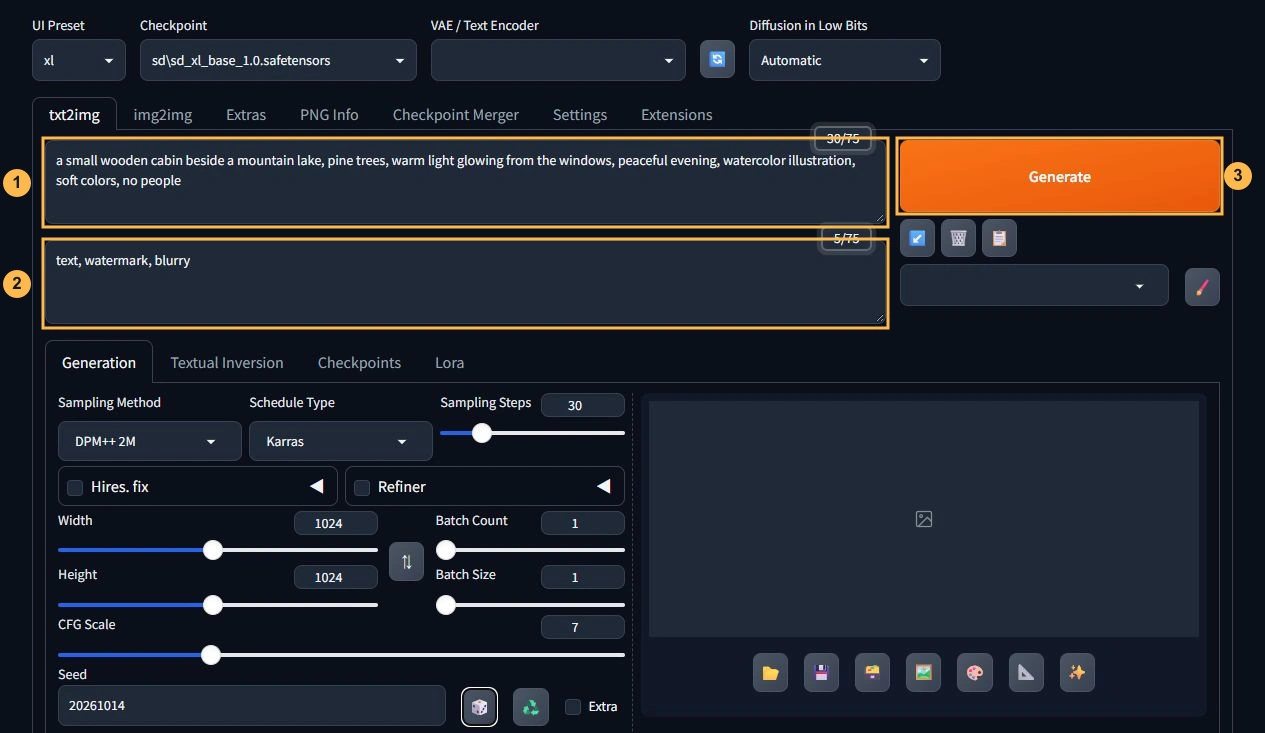Select the txt2img tab
The height and width of the screenshot is (733, 1265).
74,115
